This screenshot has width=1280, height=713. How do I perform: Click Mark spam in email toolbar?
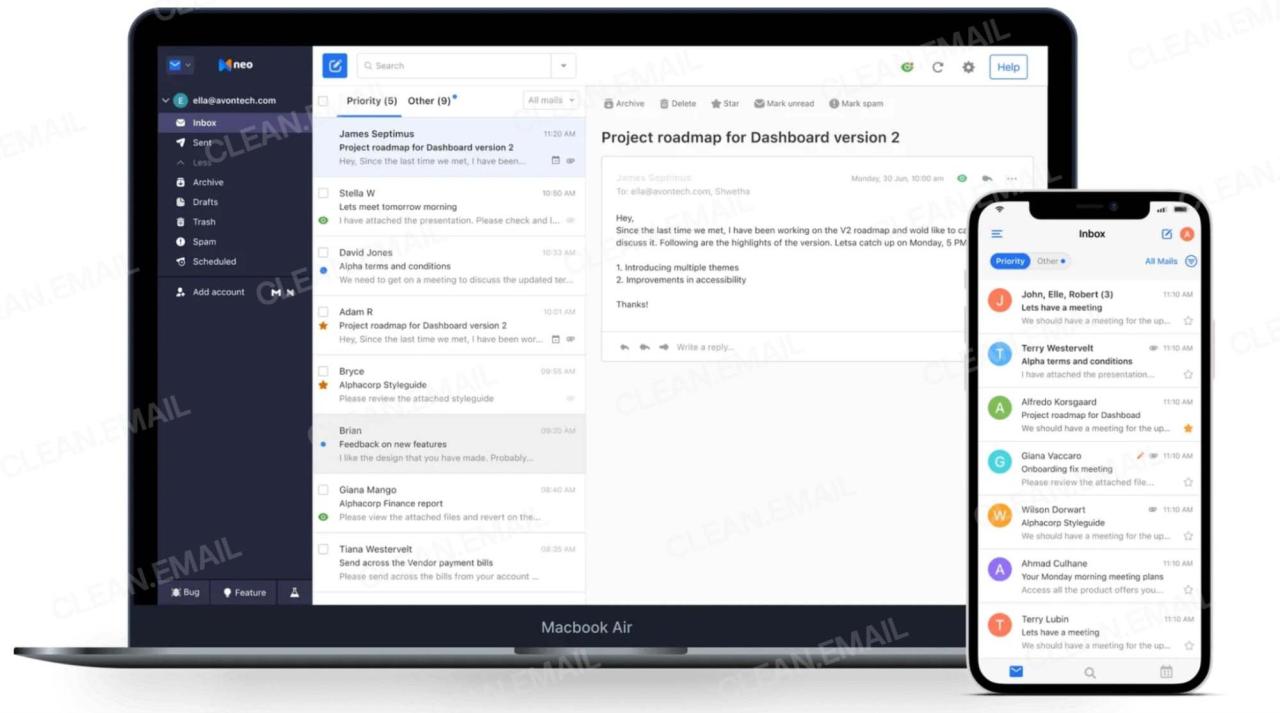pos(856,104)
